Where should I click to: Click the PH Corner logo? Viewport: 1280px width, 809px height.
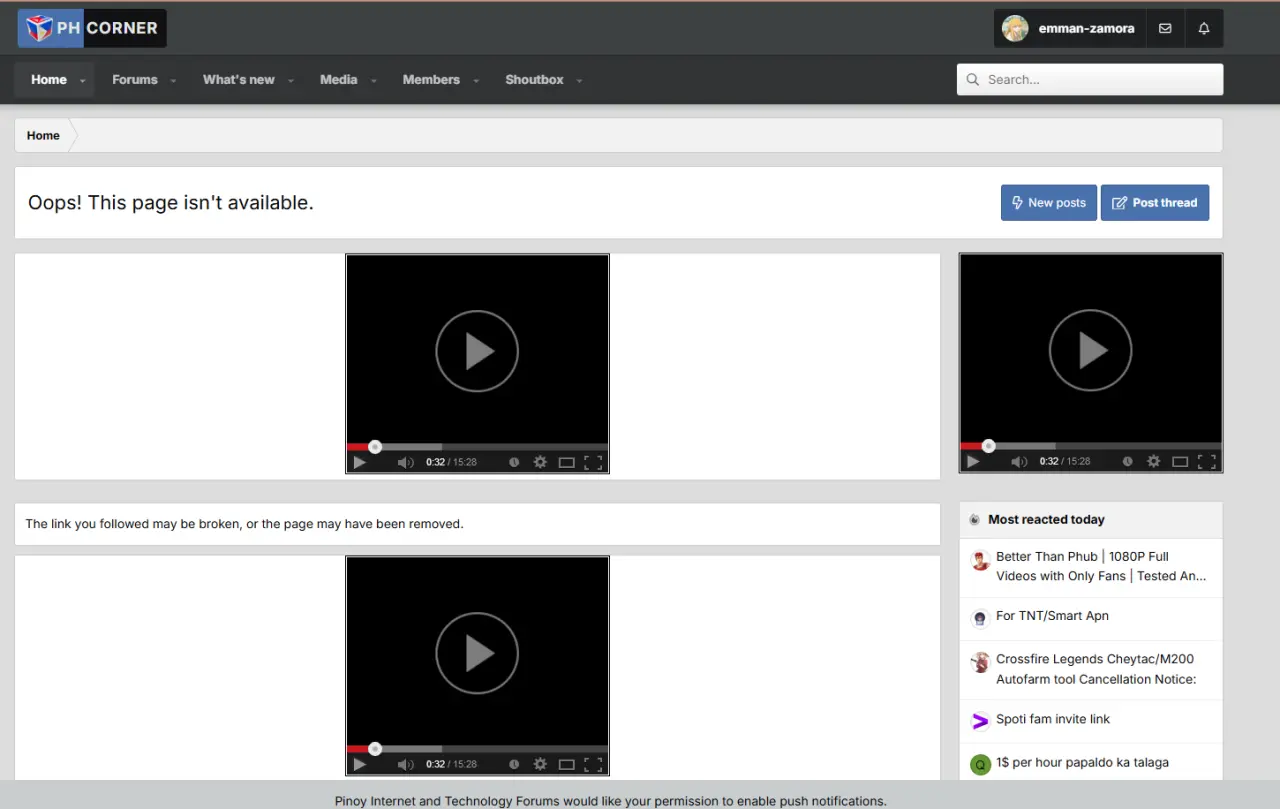point(92,28)
